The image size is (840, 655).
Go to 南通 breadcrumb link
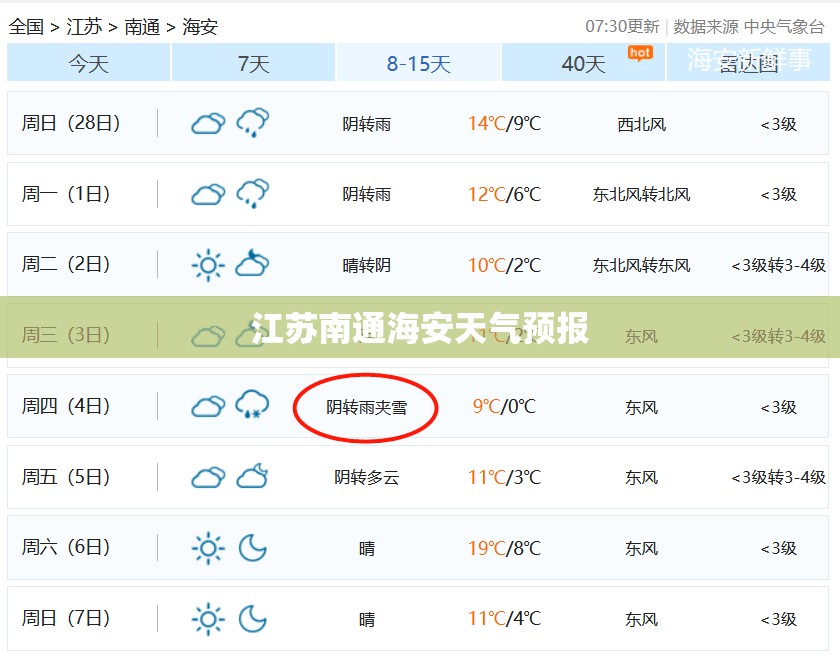click(142, 26)
